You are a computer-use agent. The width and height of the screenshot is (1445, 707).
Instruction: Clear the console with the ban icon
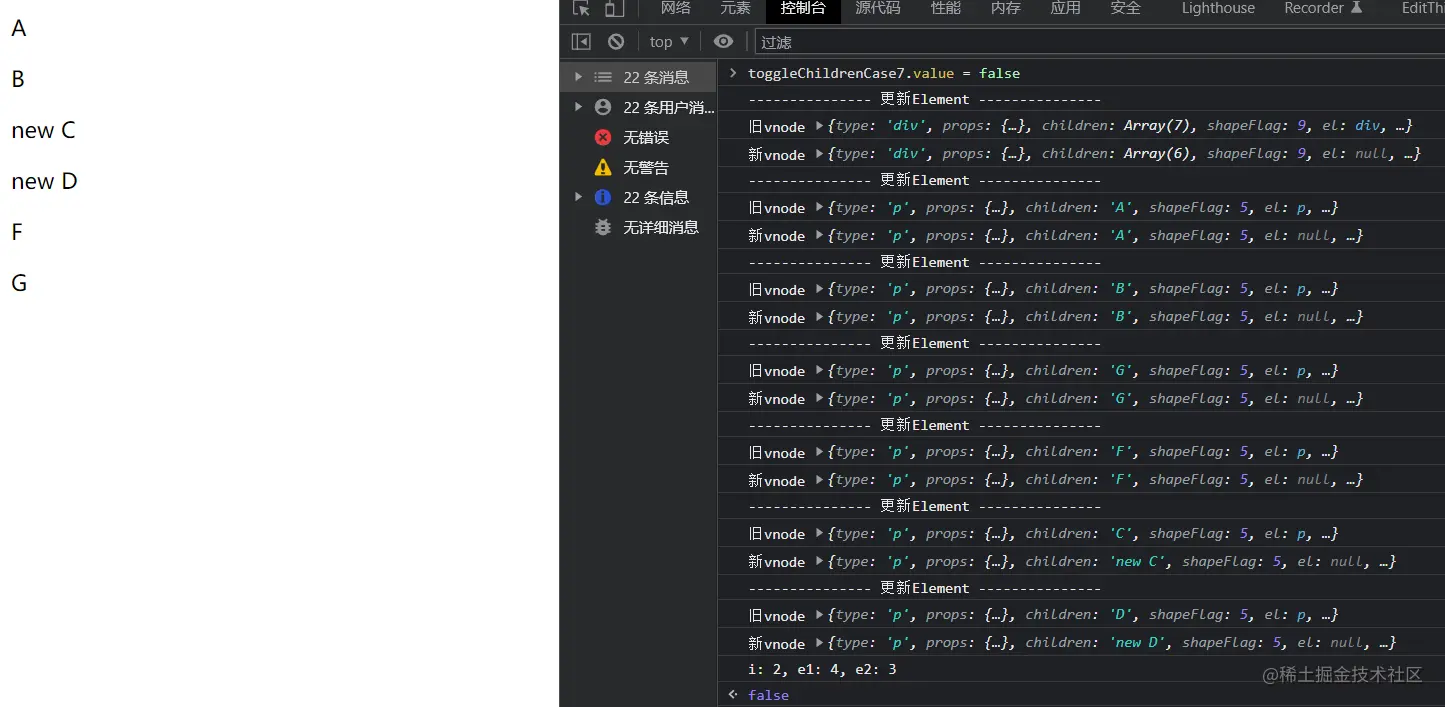coord(616,41)
